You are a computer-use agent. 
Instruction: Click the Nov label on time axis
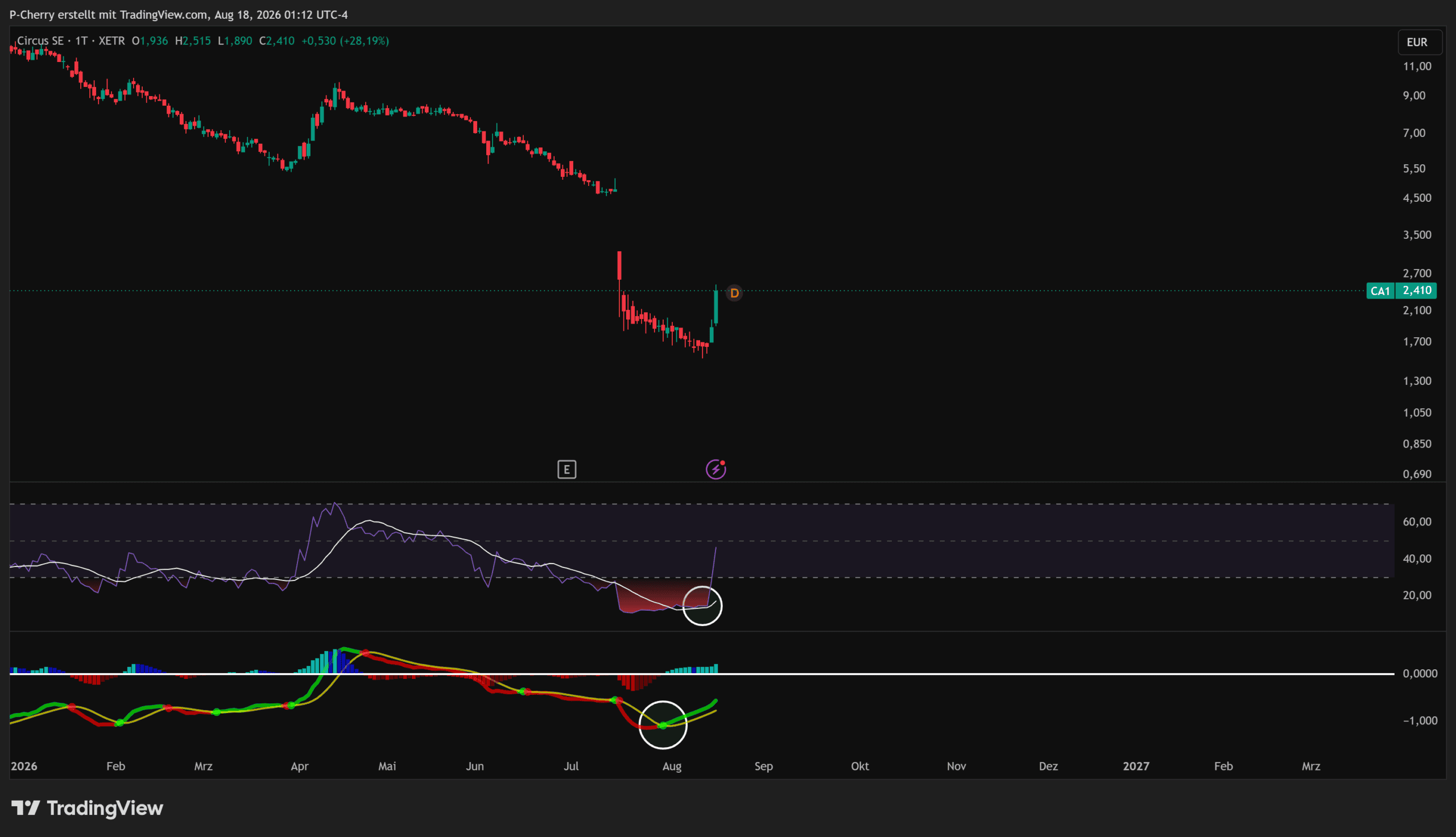point(957,766)
